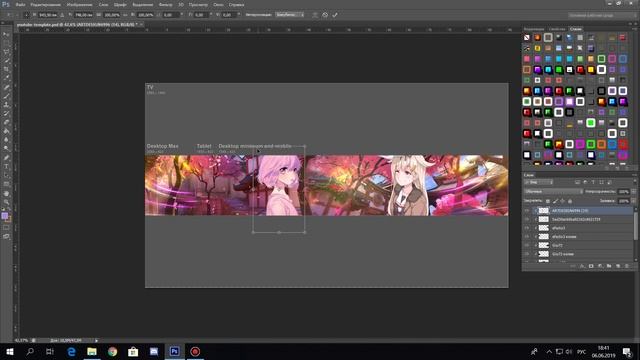
Task: Add a layer style via fx icon
Action: [x=582, y=266]
